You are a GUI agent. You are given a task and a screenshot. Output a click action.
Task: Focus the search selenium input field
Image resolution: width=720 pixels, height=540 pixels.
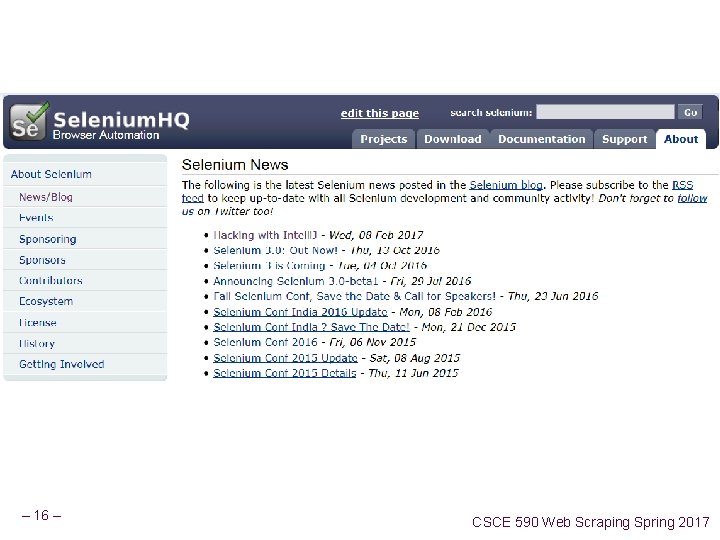[605, 112]
